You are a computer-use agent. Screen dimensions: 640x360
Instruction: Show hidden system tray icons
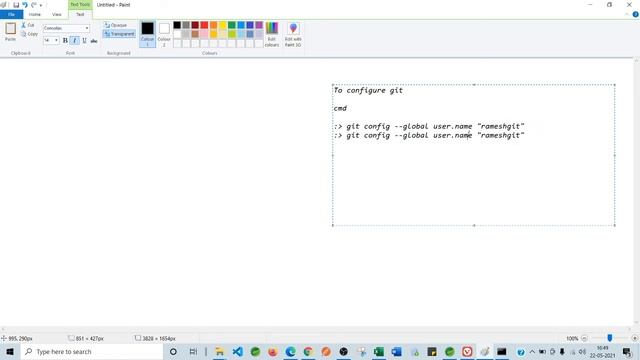point(532,351)
